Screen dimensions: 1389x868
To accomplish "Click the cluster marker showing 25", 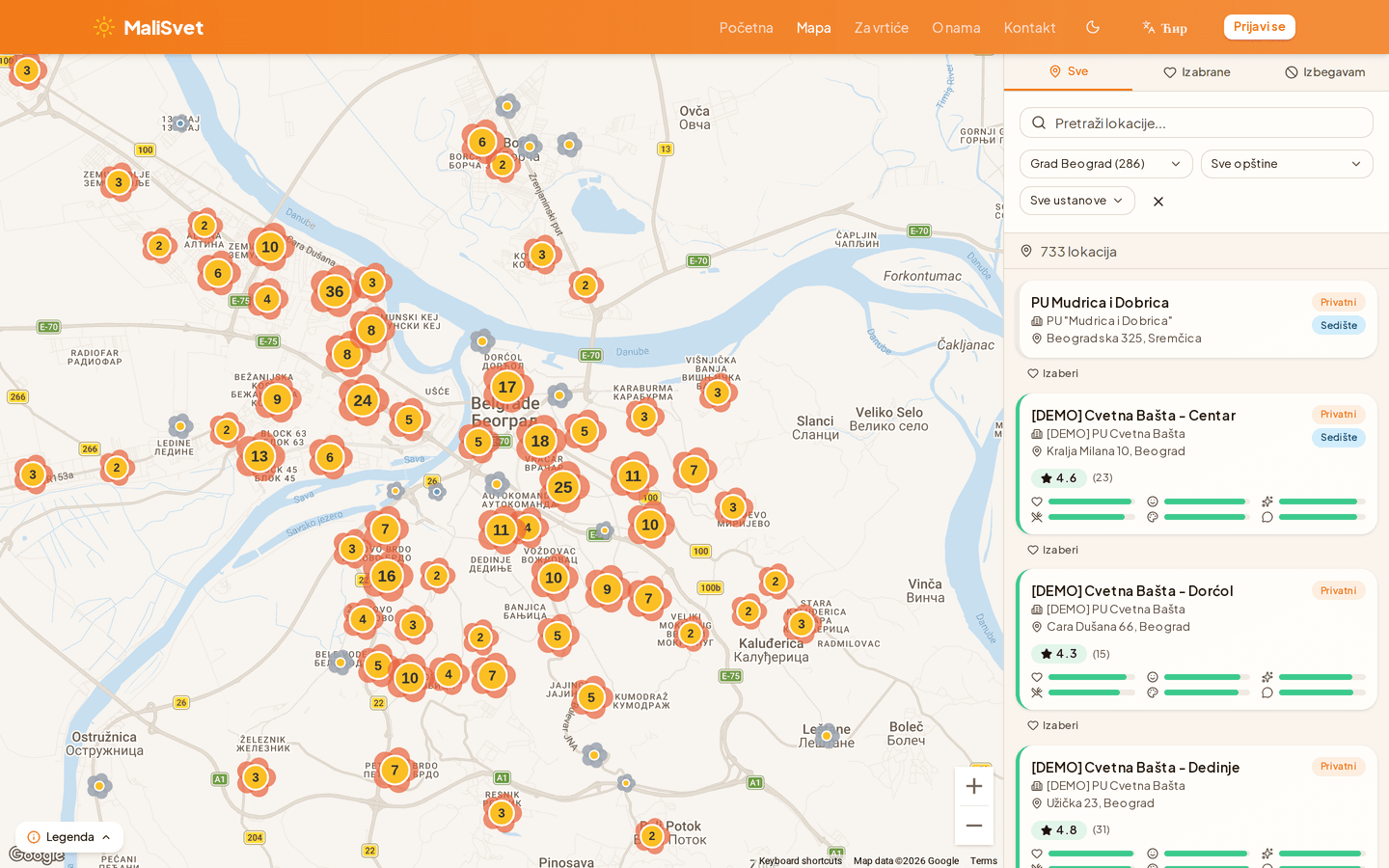I will point(562,487).
